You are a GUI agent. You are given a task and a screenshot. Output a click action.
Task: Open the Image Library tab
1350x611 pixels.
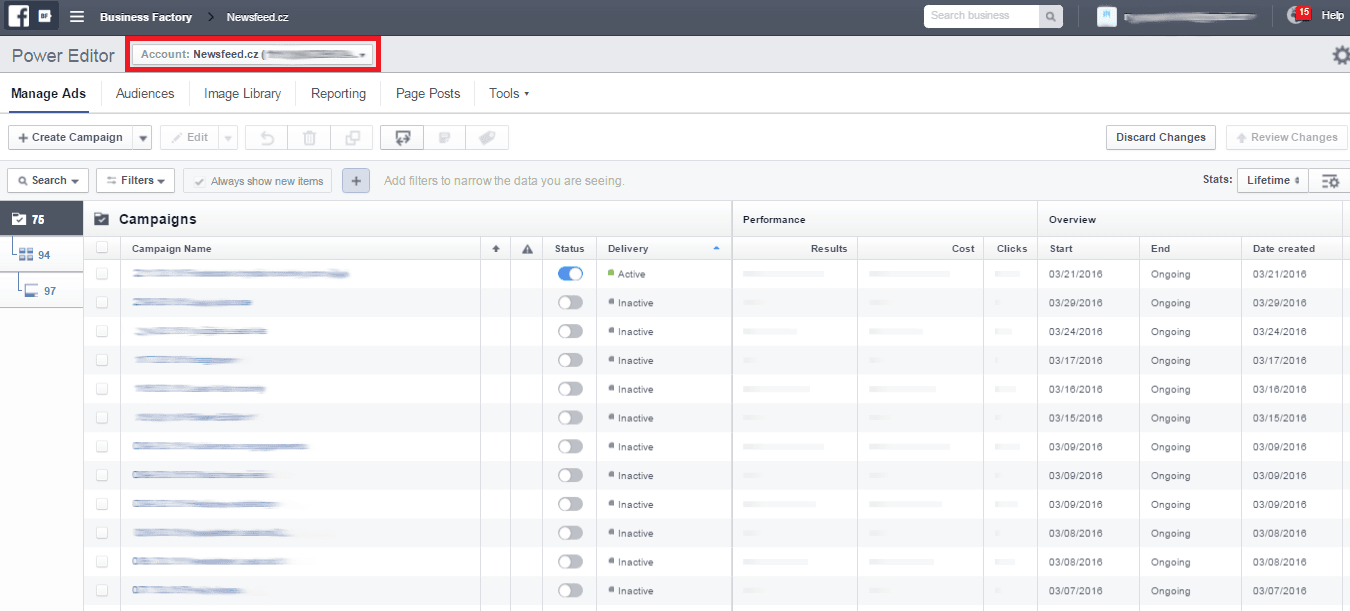pyautogui.click(x=242, y=94)
